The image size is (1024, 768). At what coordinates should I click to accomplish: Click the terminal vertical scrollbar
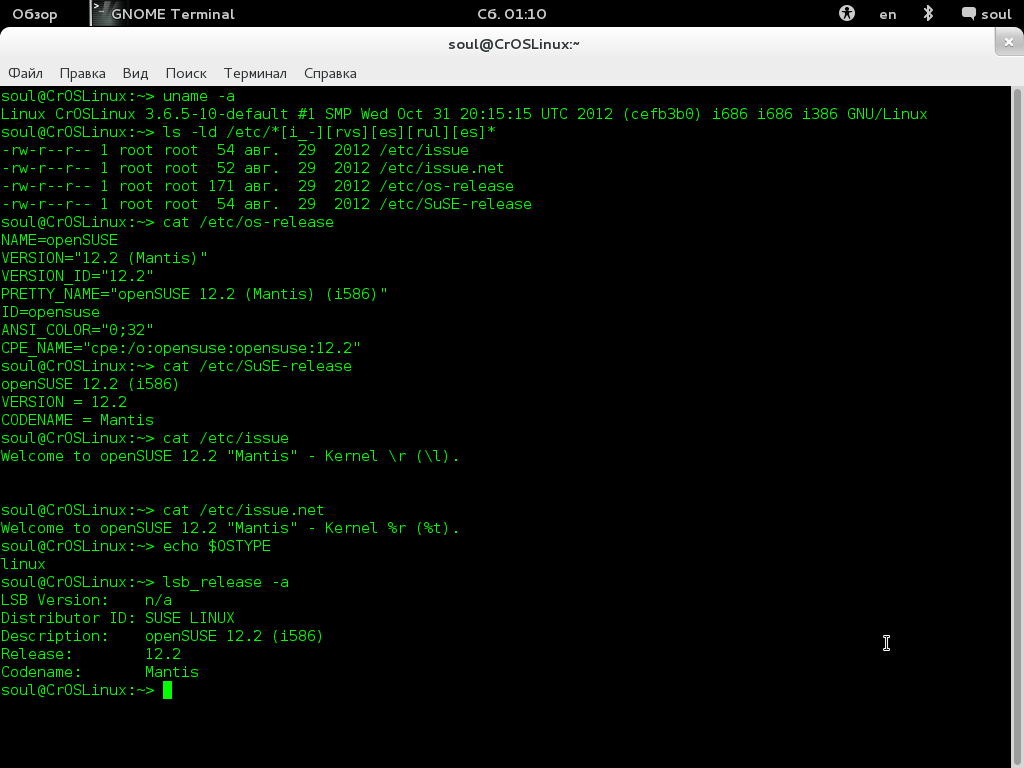coord(1017,428)
